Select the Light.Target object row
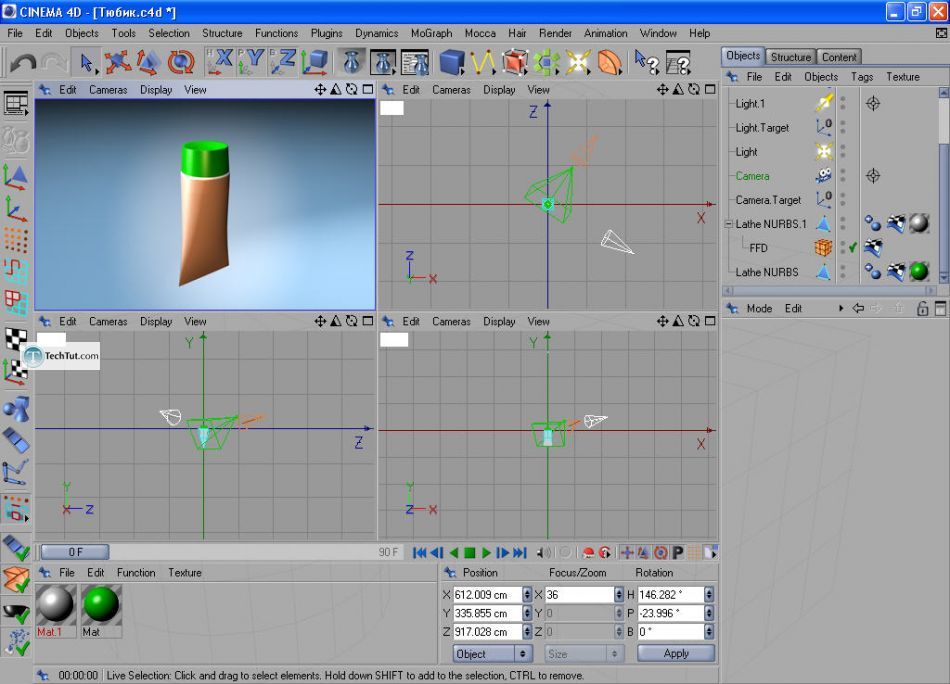Viewport: 950px width, 684px height. click(762, 128)
